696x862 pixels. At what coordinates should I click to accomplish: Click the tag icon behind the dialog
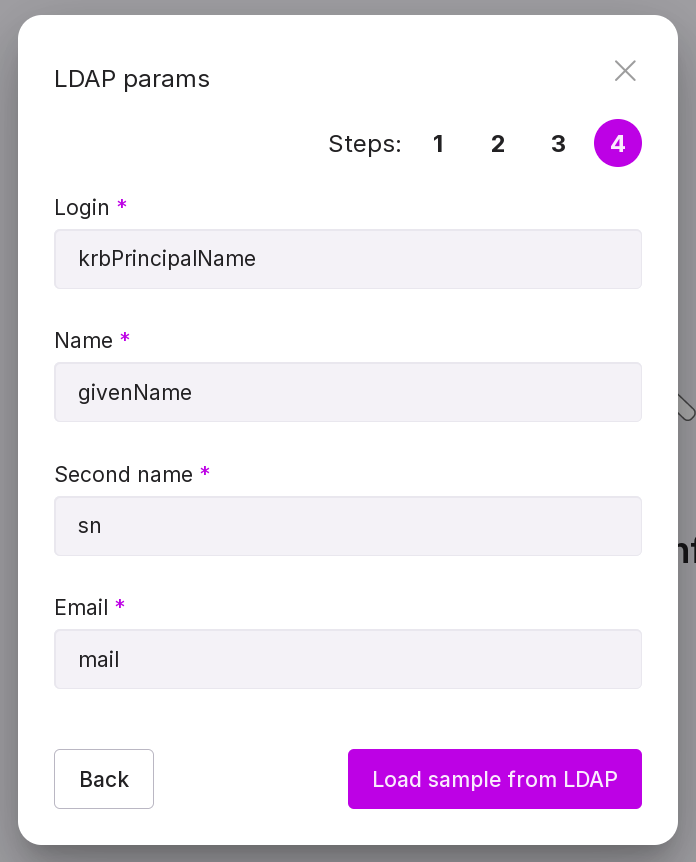[x=685, y=406]
